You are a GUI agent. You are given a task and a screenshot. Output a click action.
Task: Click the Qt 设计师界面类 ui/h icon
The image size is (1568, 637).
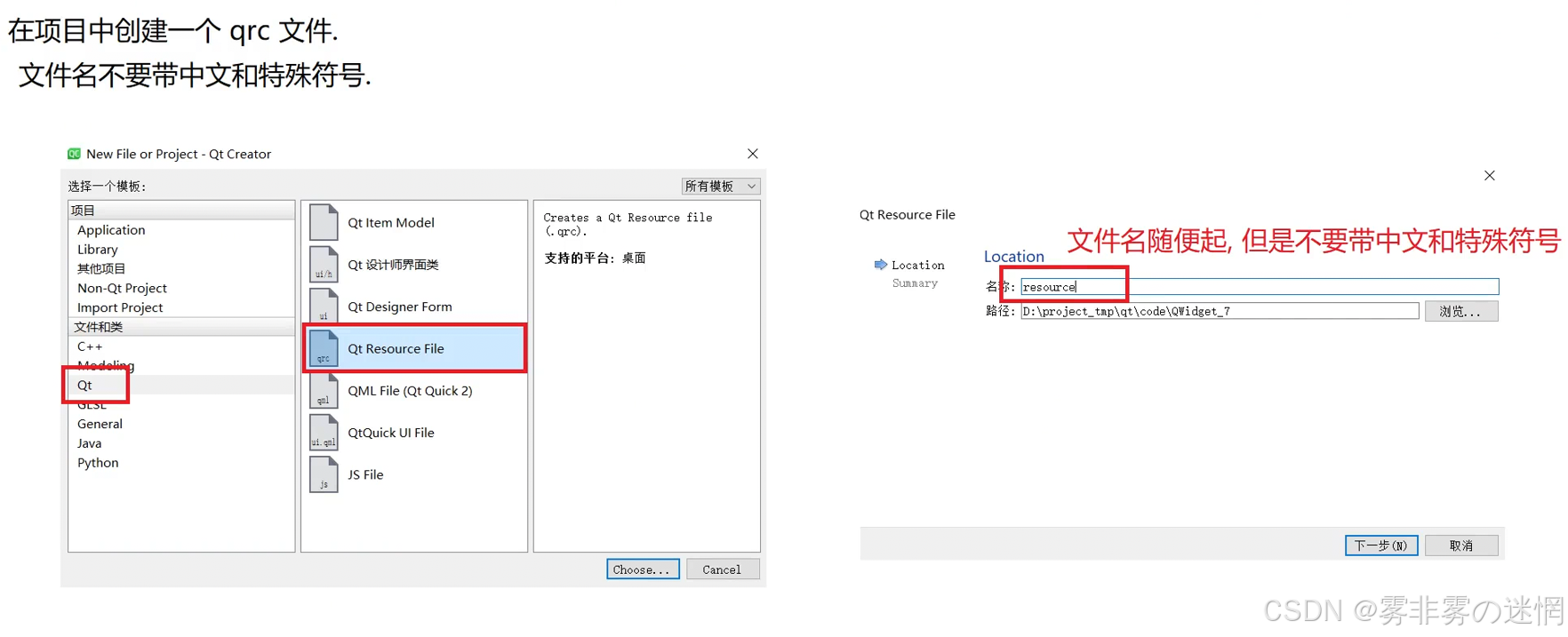click(324, 264)
